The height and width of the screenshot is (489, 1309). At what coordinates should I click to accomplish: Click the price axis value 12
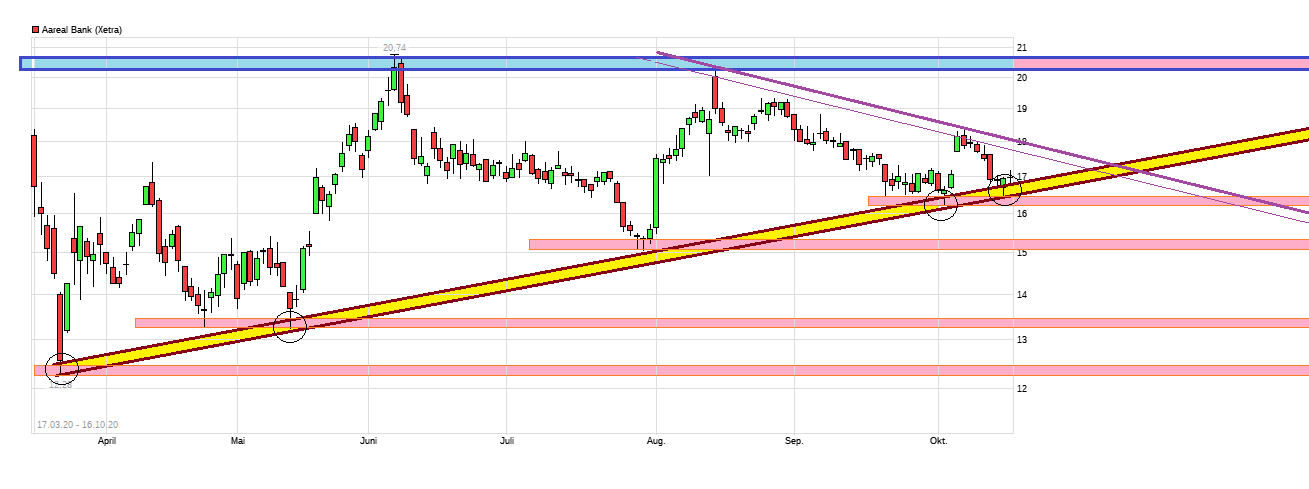pyautogui.click(x=1022, y=388)
